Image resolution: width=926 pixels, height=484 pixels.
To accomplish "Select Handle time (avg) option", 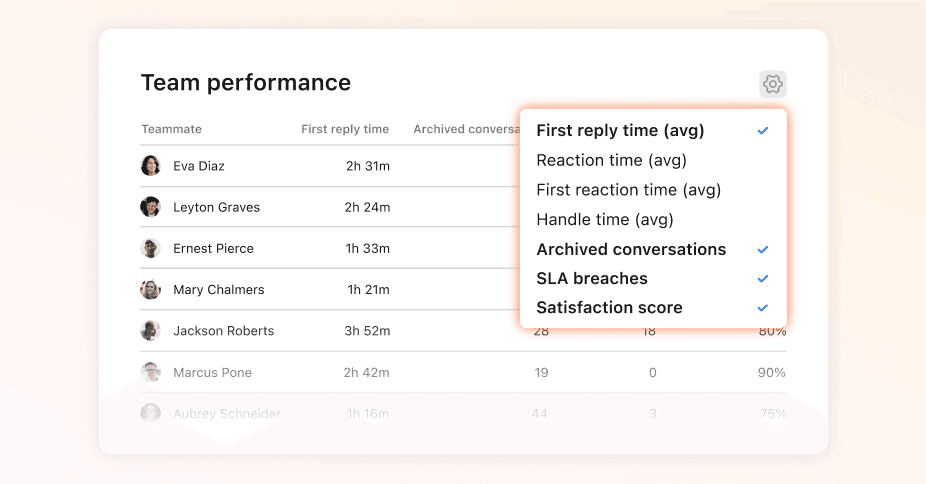I will (x=605, y=220).
